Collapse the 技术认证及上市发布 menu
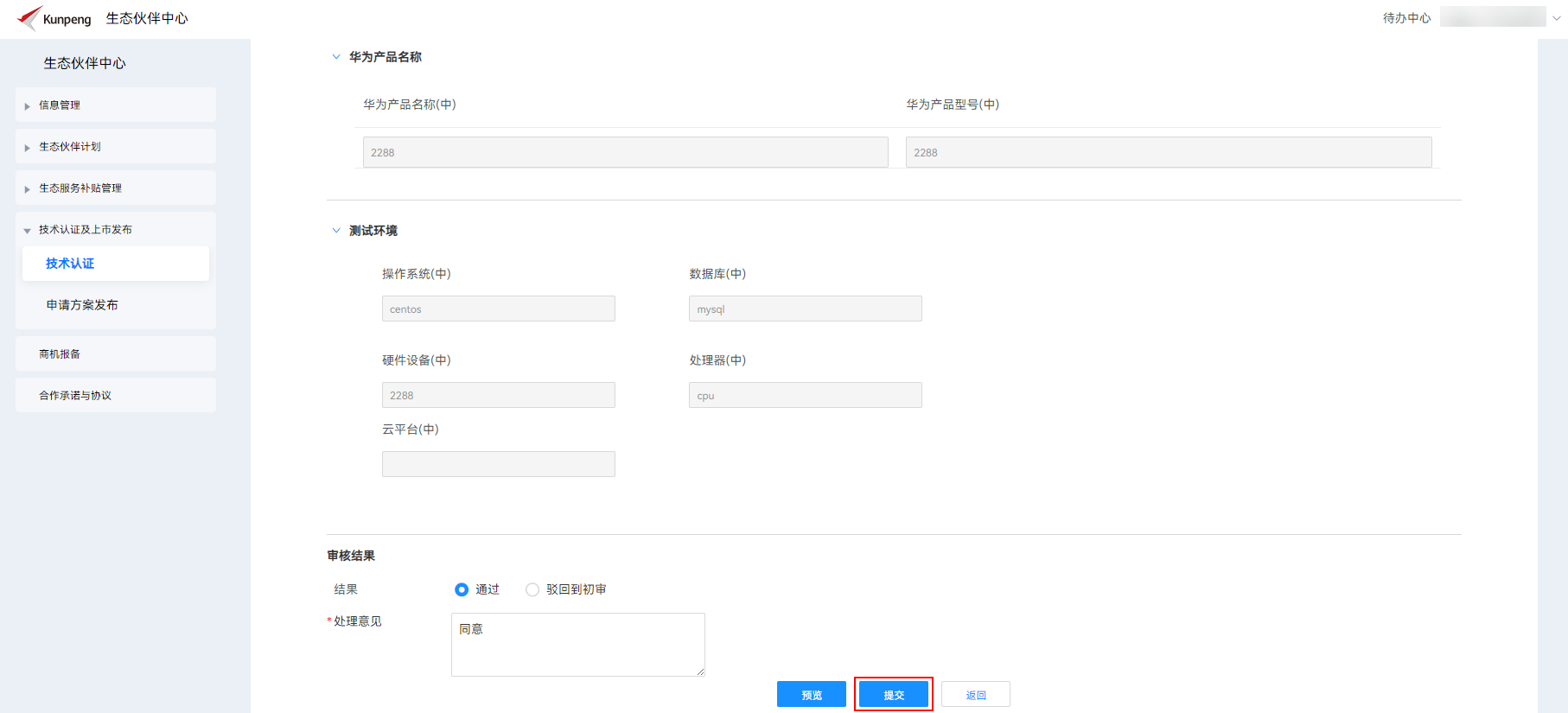Screen dimensions: 1568x713 (x=116, y=229)
